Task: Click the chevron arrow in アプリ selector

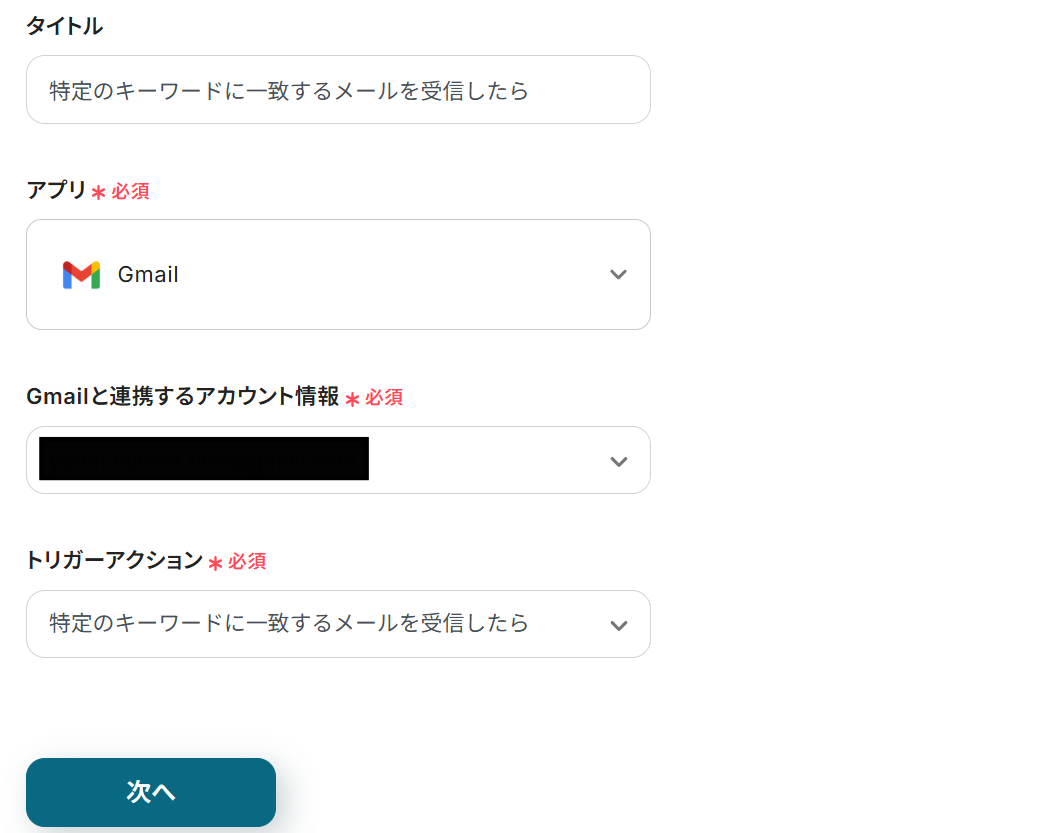Action: pos(618,275)
